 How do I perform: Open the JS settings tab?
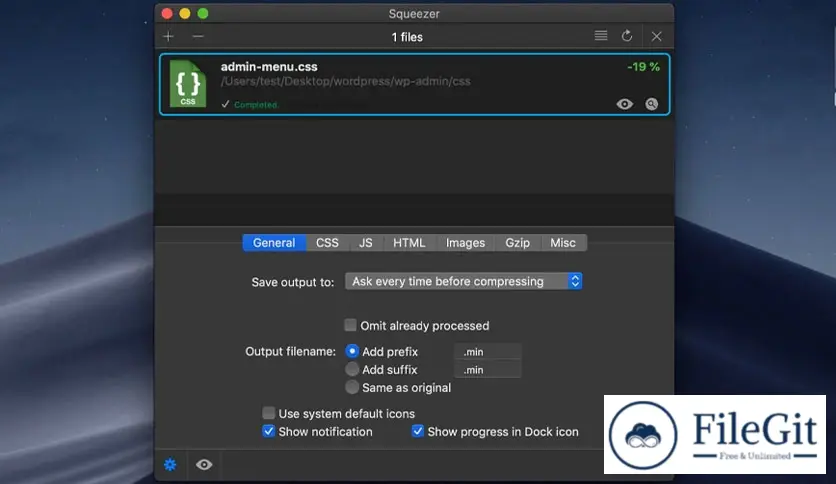[x=366, y=243]
